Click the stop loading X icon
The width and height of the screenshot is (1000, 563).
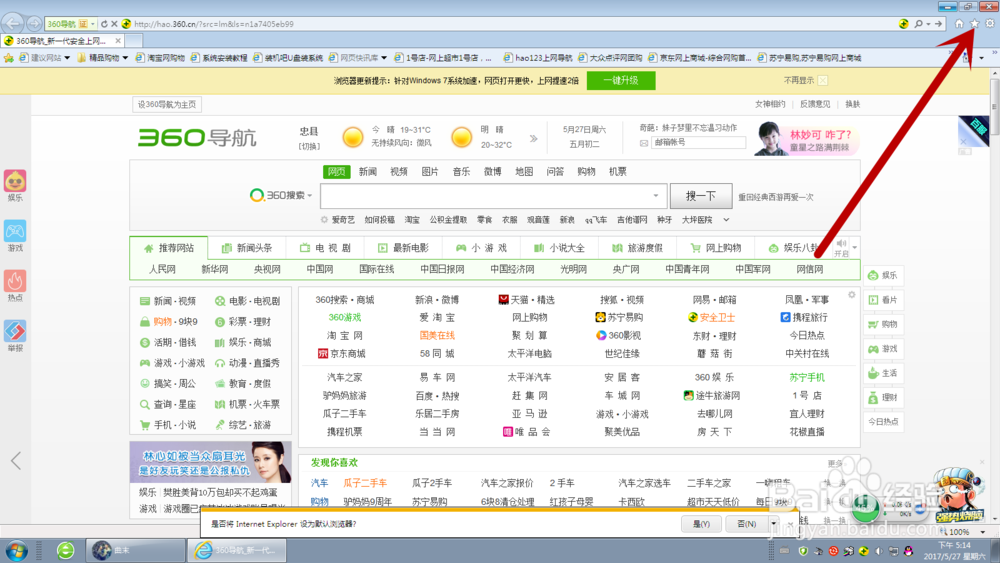pyautogui.click(x=114, y=24)
